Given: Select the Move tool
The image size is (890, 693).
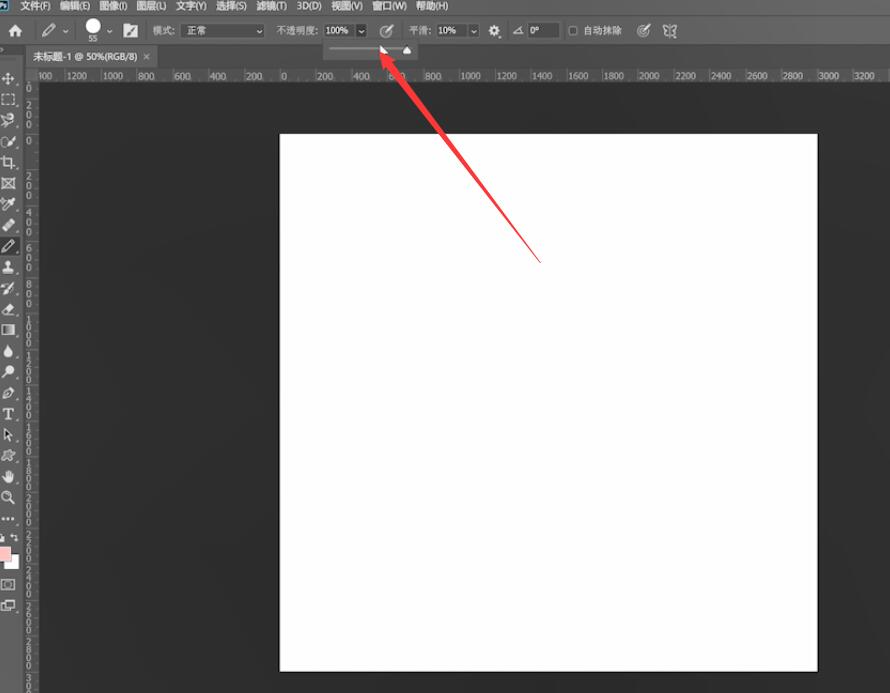Looking at the screenshot, I should pyautogui.click(x=8, y=78).
